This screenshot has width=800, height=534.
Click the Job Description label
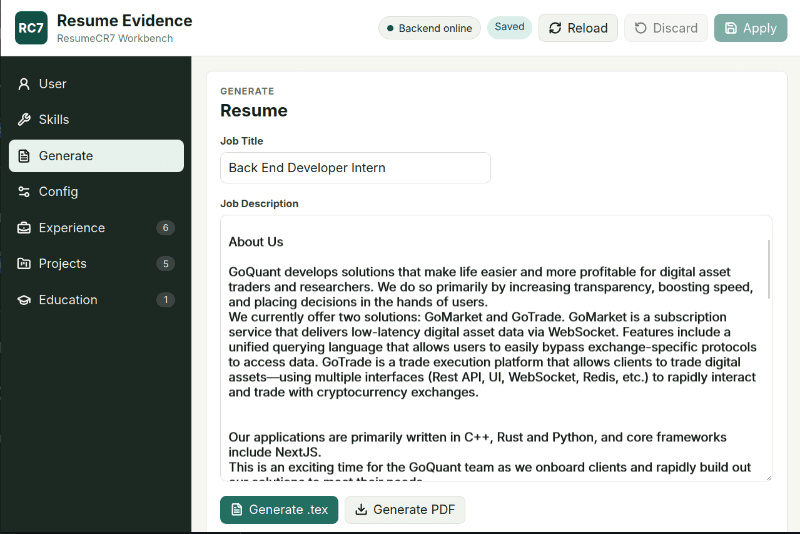(x=259, y=204)
